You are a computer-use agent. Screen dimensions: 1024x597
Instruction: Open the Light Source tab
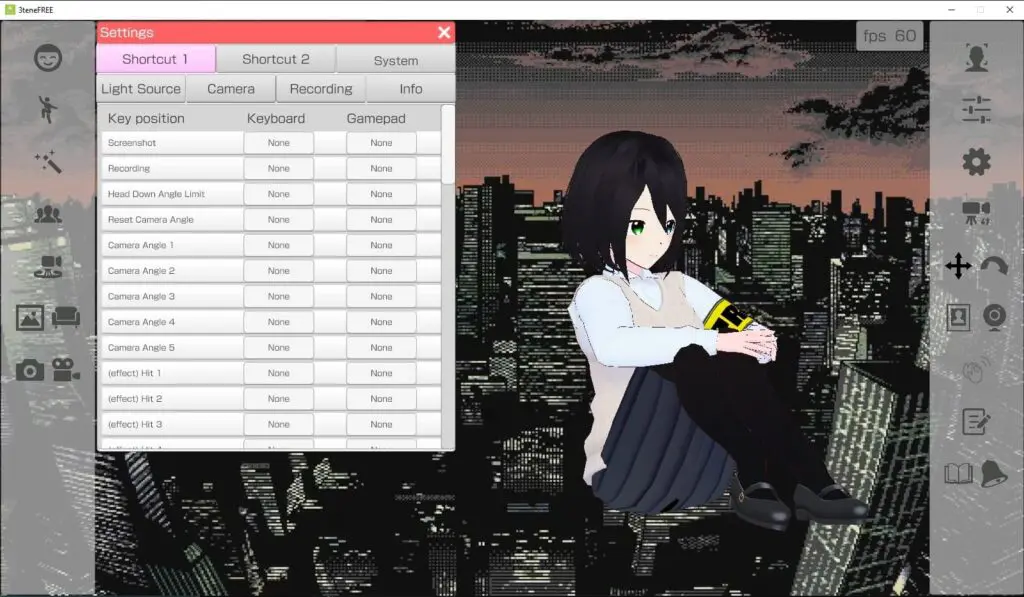click(x=141, y=89)
